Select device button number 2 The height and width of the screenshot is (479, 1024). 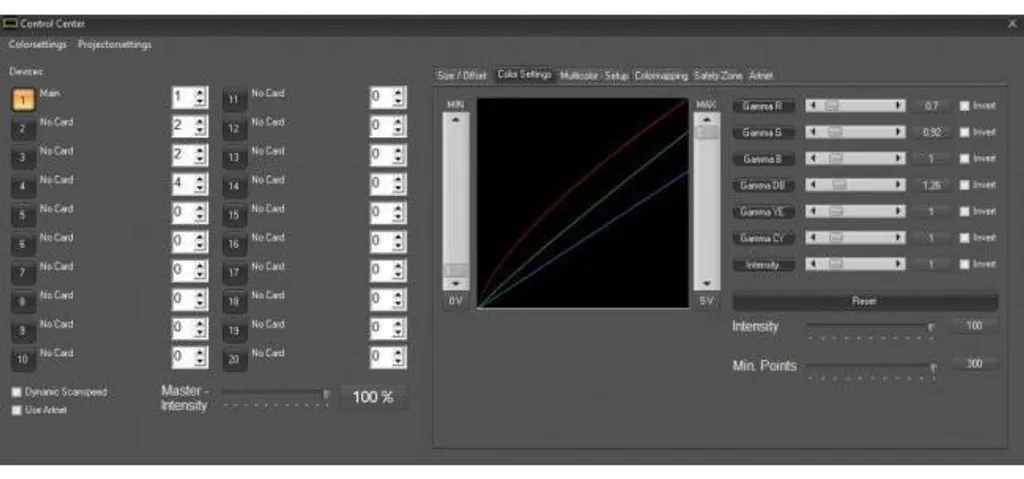(x=24, y=129)
